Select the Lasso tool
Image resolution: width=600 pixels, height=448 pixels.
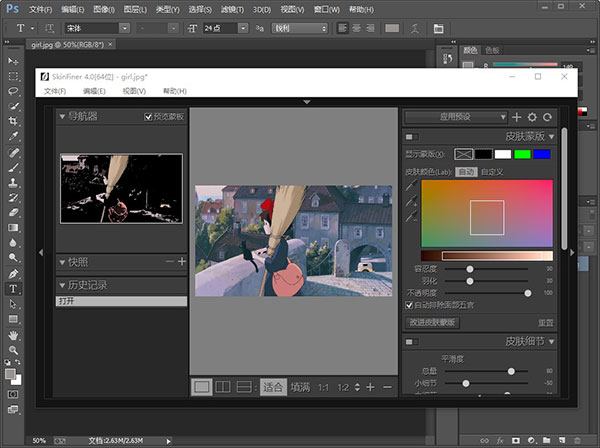pos(13,91)
